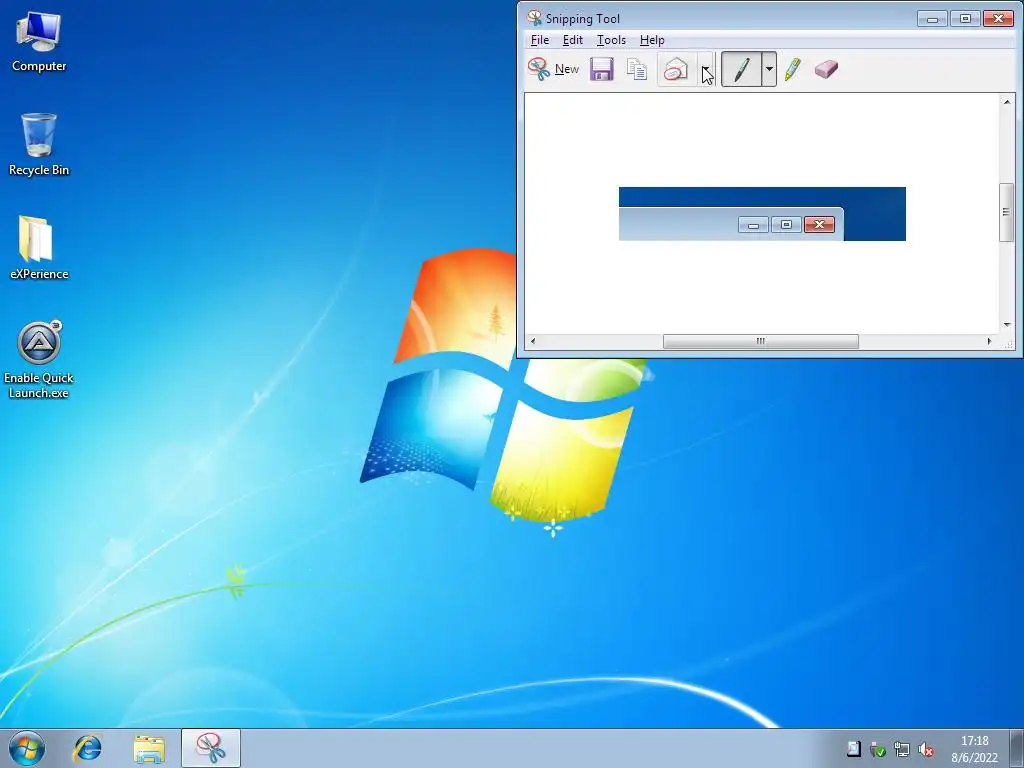The image size is (1024, 768).
Task: Select the Enable Quick Launch.exe desktop icon
Action: coord(39,359)
